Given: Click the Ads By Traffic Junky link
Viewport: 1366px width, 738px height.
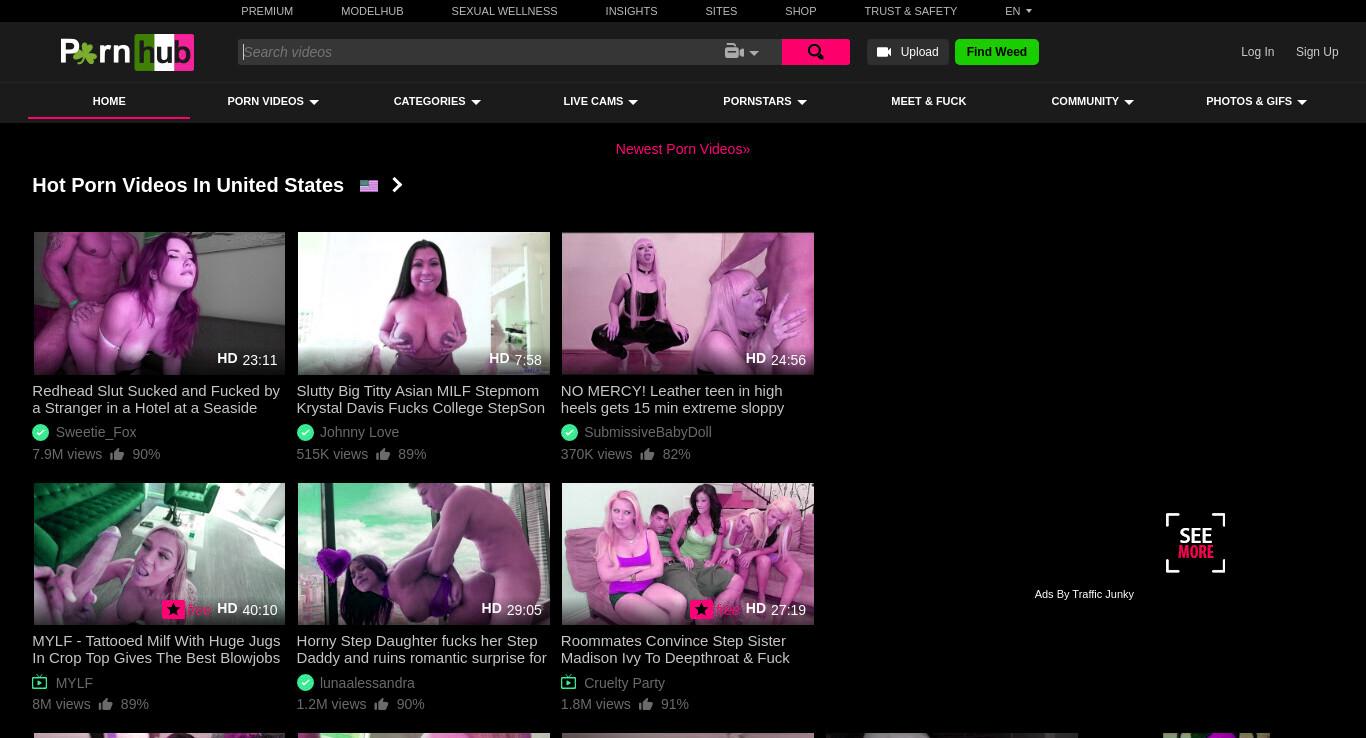Looking at the screenshot, I should point(1084,594).
